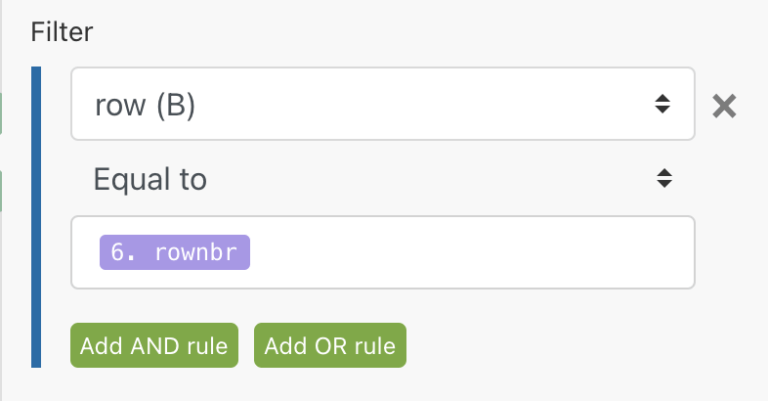The image size is (768, 401).
Task: Click the gray X beside row (B)
Action: [724, 105]
